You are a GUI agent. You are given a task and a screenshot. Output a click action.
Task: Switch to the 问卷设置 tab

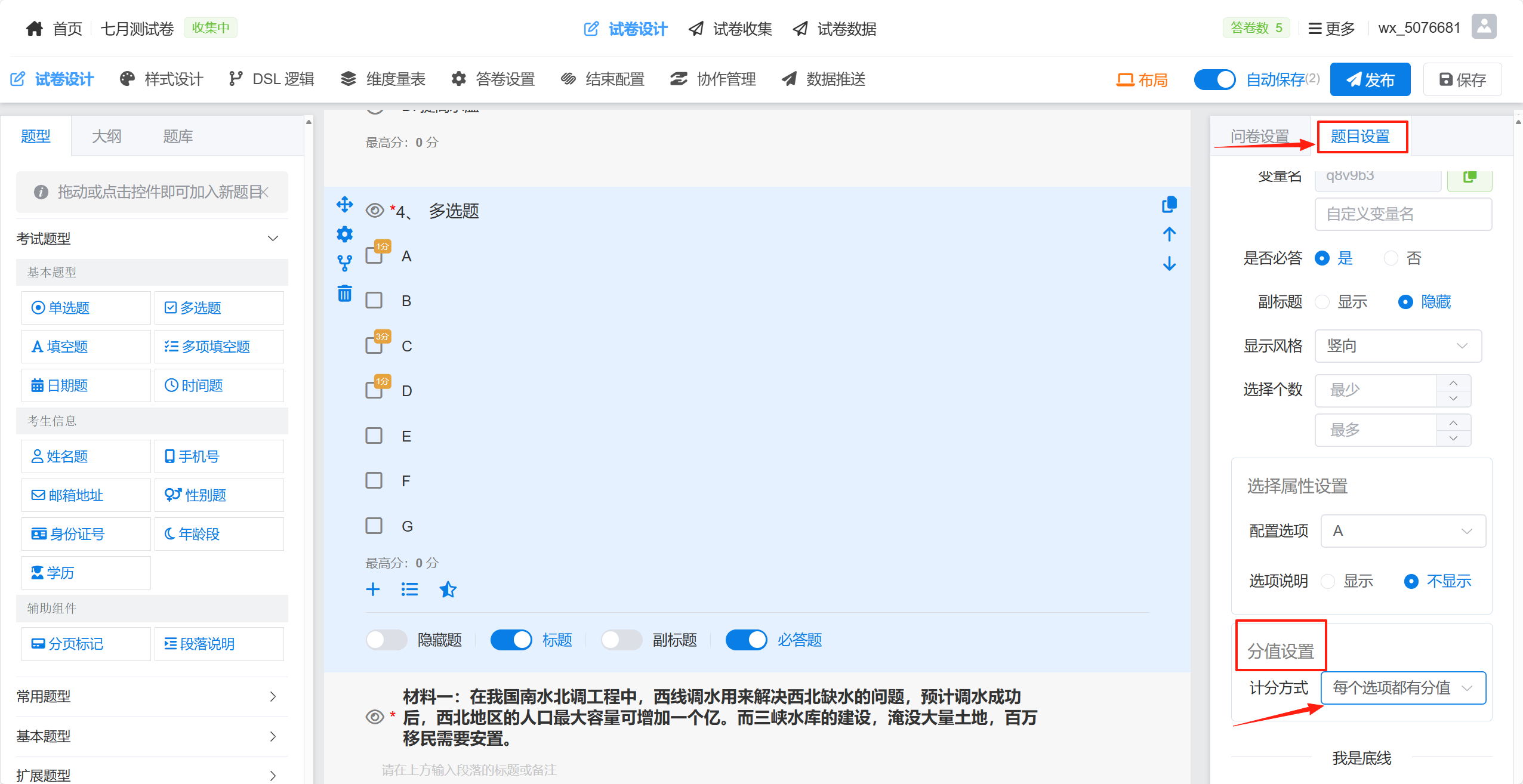(1260, 137)
